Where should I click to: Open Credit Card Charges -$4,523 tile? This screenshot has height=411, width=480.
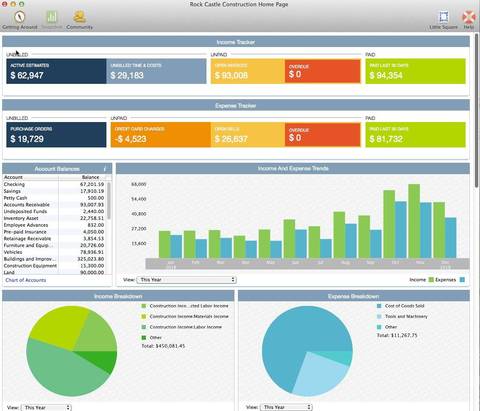(x=161, y=135)
